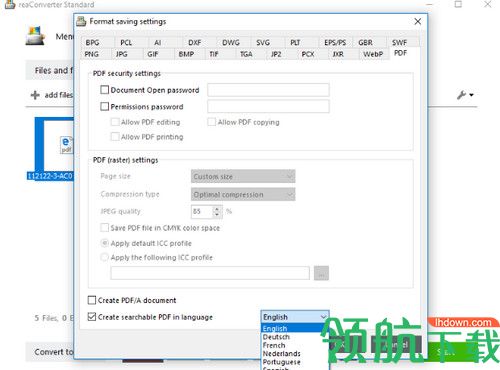Screen dimensions: 500x370
Task: Open the Compression type dropdown
Action: coord(243,194)
